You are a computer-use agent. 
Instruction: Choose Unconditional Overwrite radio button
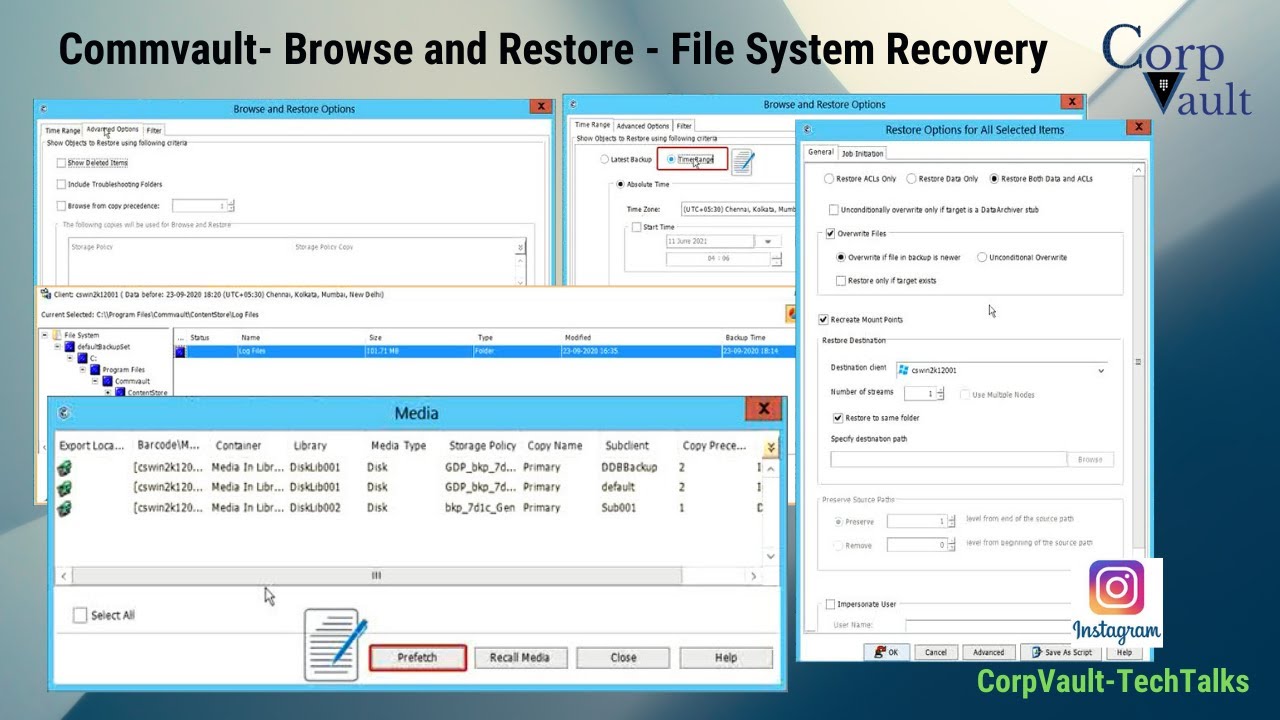pos(982,257)
